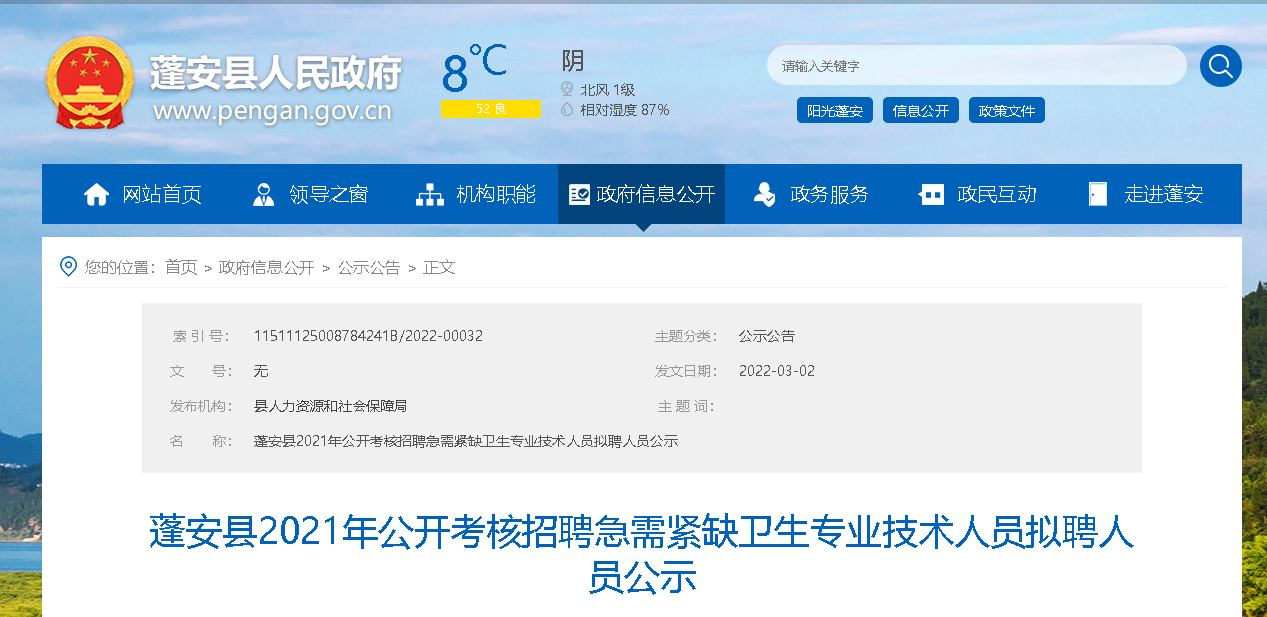
Task: Click the user-check icon beside 政务服务
Action: [x=764, y=194]
